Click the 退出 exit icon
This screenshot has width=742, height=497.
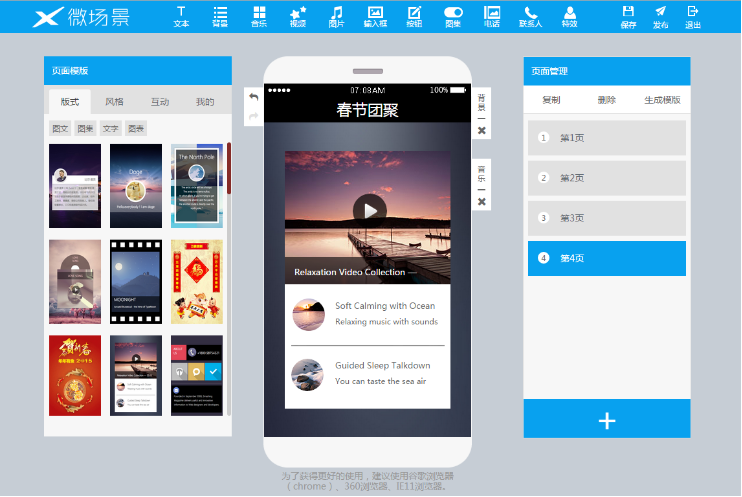[x=692, y=16]
